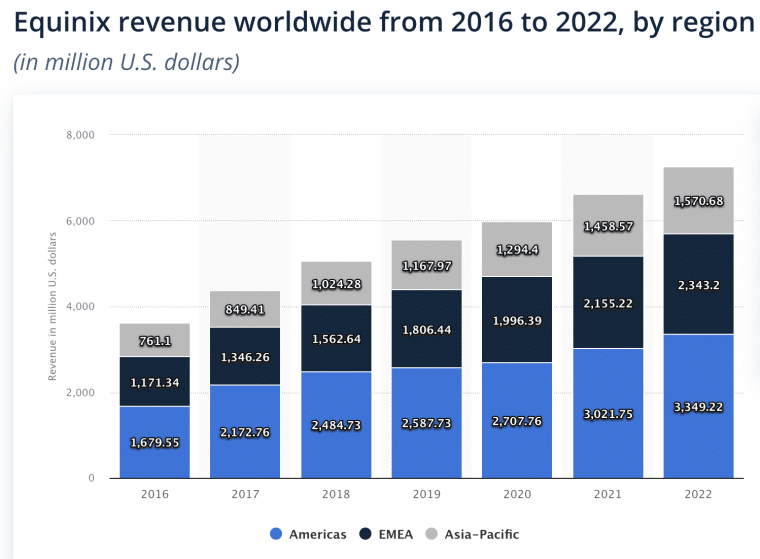Click the 2017 Americas value 2,172.76
The image size is (760, 559).
[x=245, y=432]
